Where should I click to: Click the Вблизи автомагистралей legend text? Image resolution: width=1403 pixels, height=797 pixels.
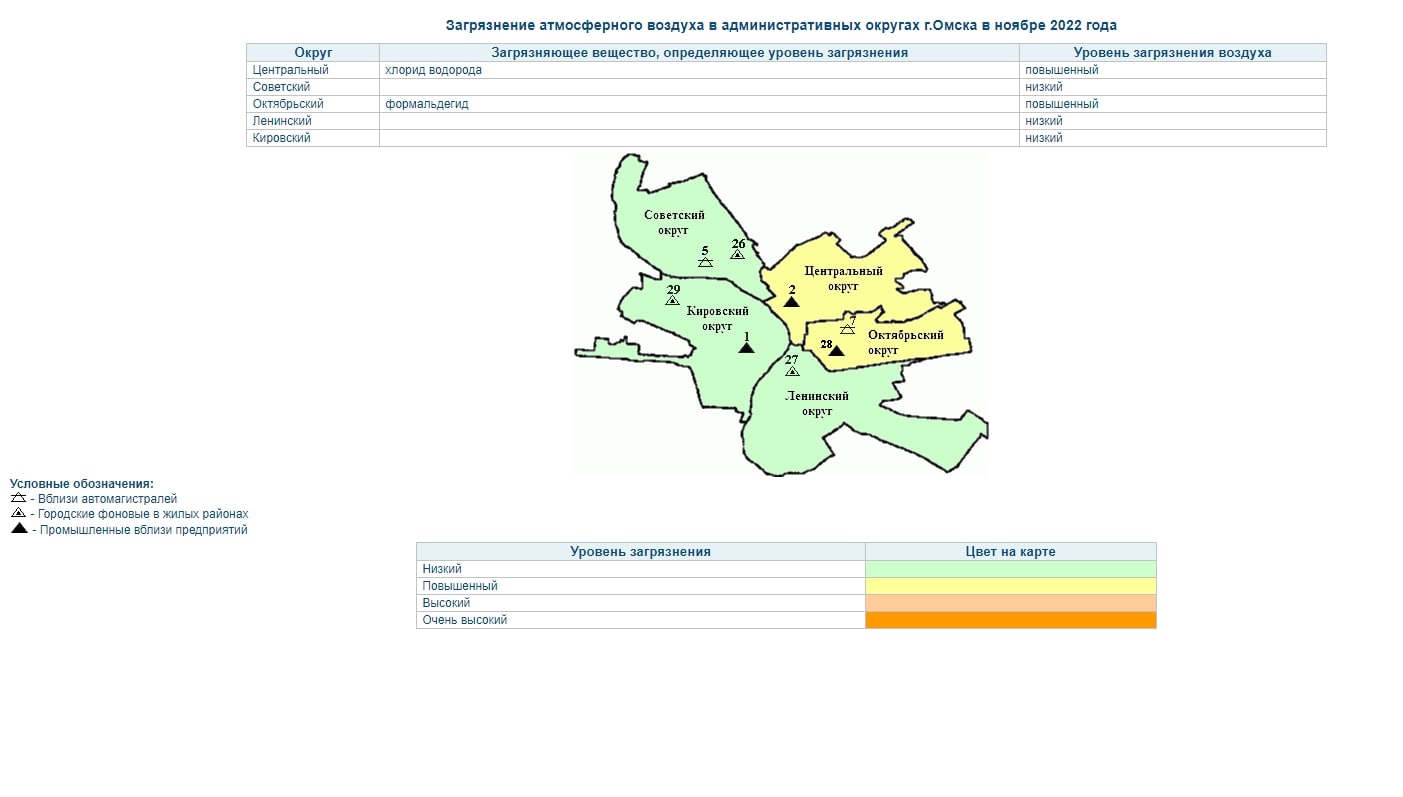pyautogui.click(x=107, y=498)
